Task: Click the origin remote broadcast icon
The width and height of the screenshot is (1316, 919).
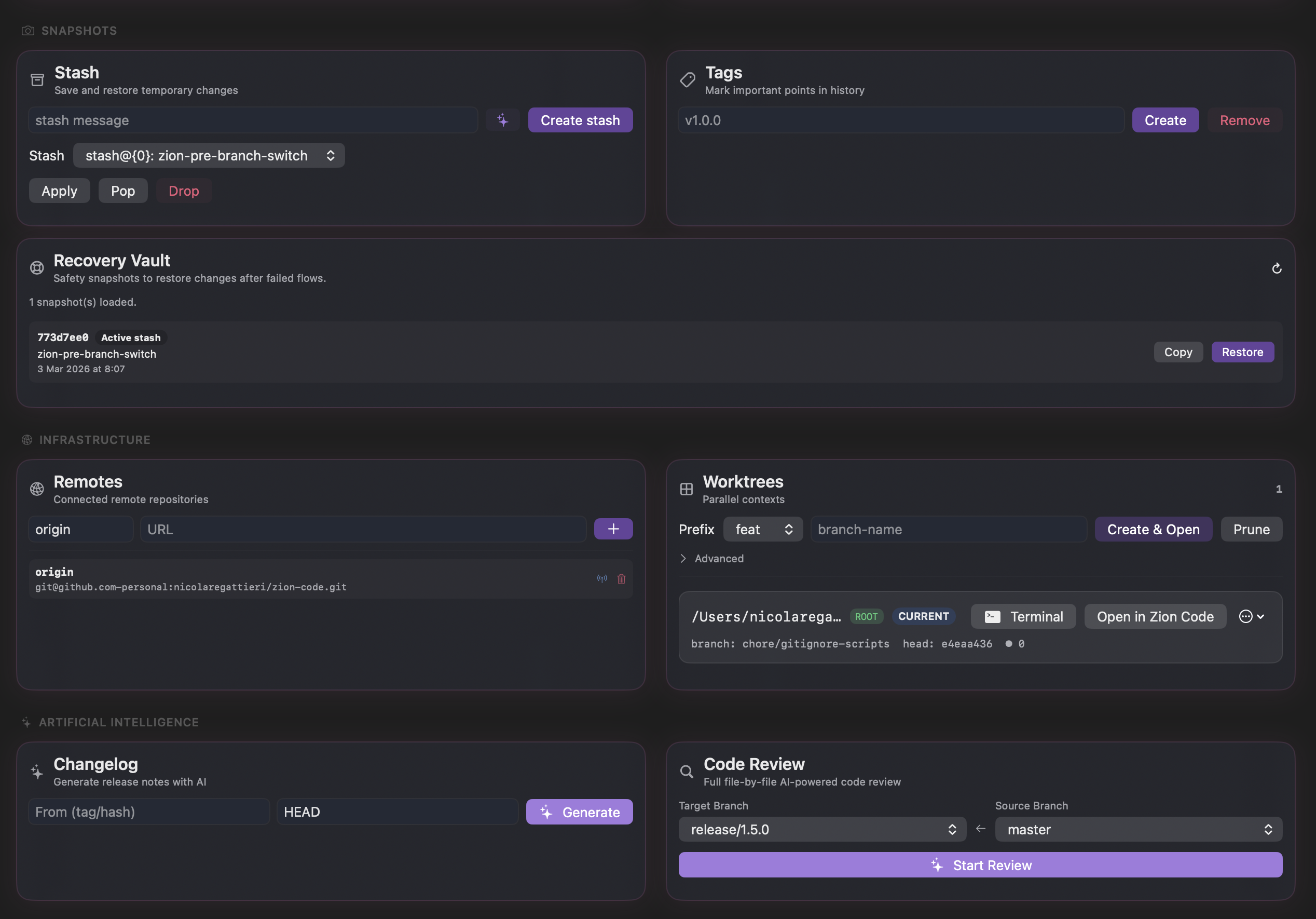Action: [x=601, y=579]
